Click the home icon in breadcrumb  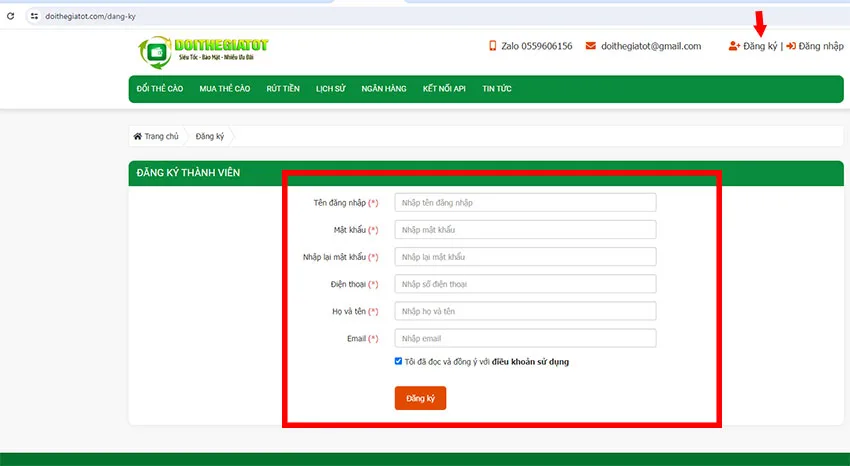coord(138,136)
